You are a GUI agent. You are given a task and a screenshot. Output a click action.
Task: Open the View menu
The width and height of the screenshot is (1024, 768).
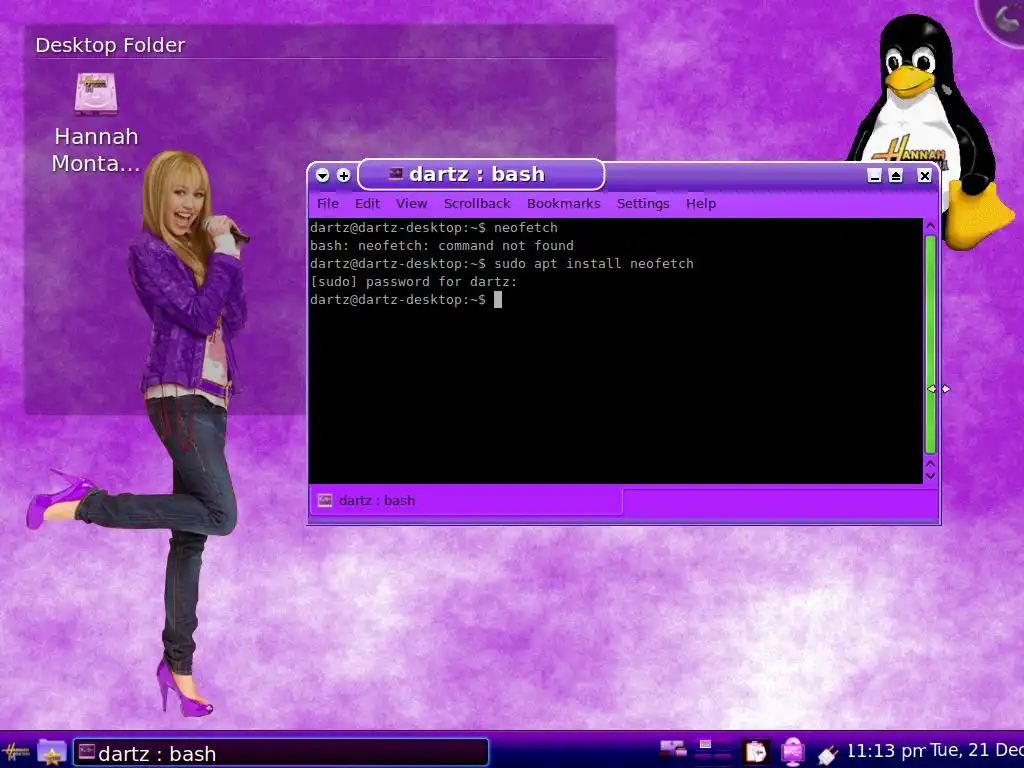(411, 204)
